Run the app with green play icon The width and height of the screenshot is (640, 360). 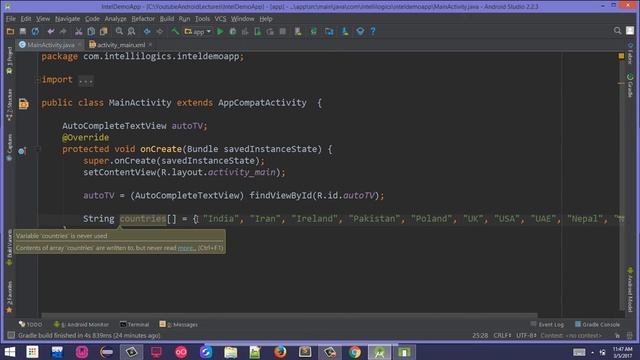[220, 31]
